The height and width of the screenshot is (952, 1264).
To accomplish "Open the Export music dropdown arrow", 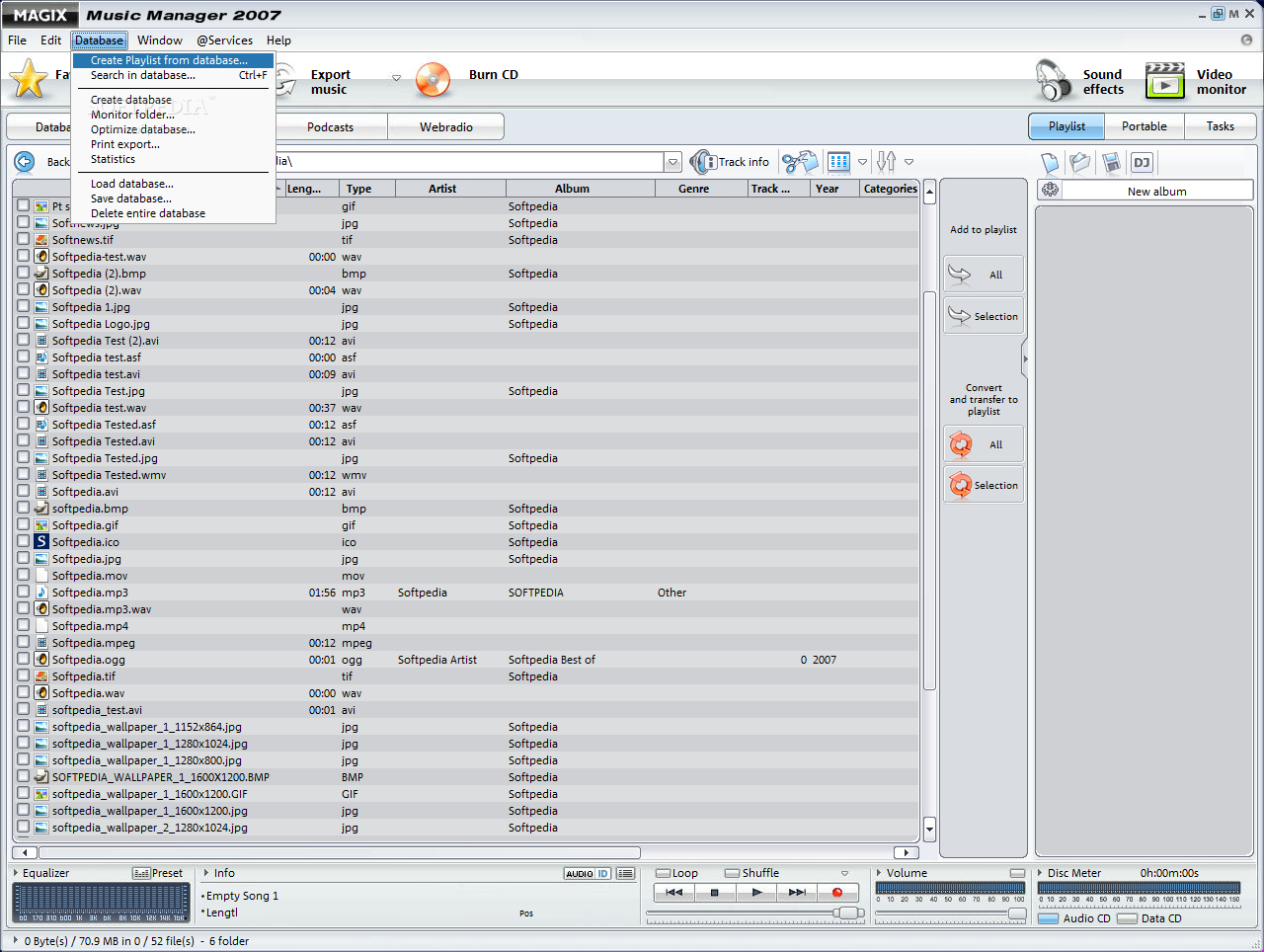I will (x=396, y=78).
